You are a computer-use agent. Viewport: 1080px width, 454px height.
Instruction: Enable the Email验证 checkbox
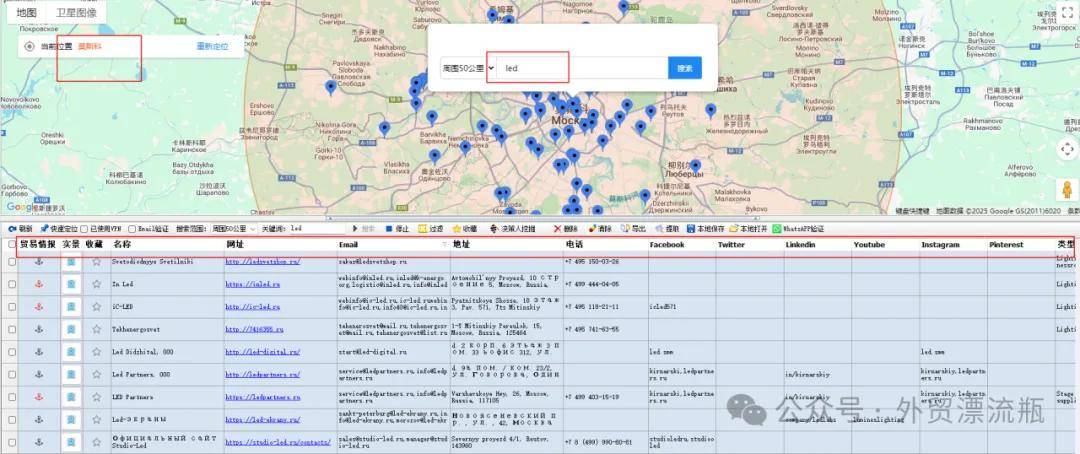131,229
